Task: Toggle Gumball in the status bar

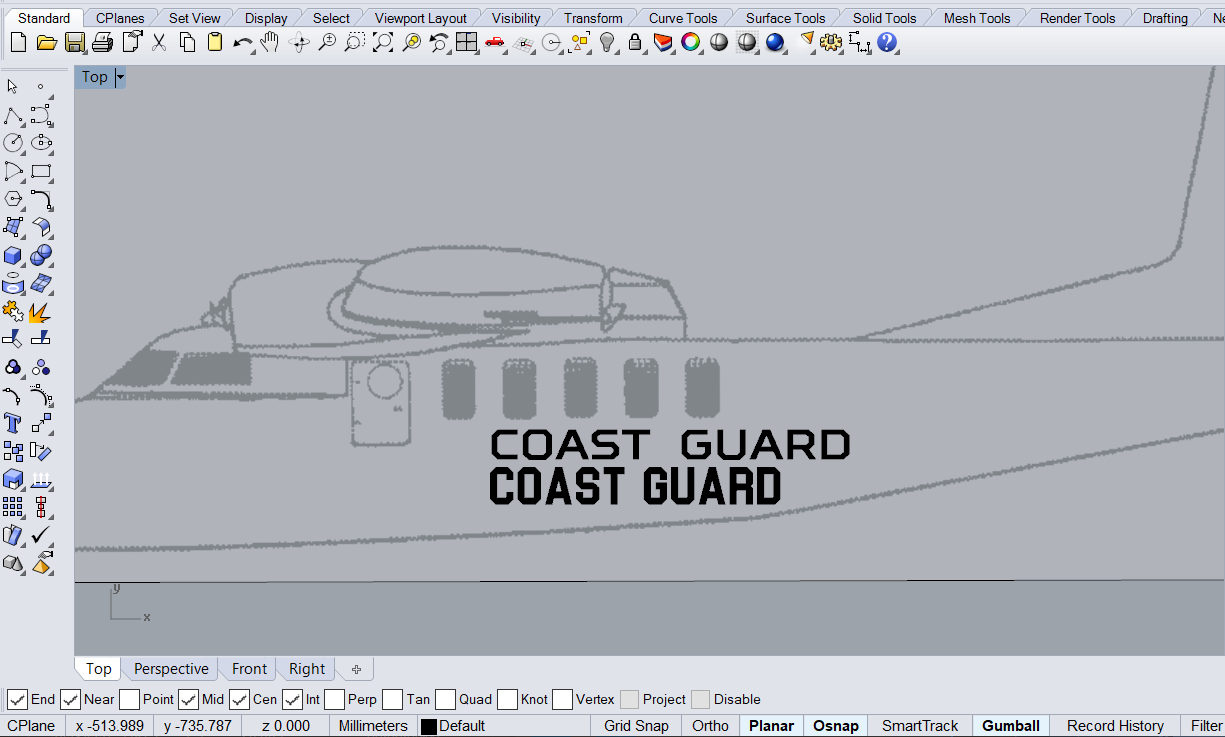Action: (1010, 726)
